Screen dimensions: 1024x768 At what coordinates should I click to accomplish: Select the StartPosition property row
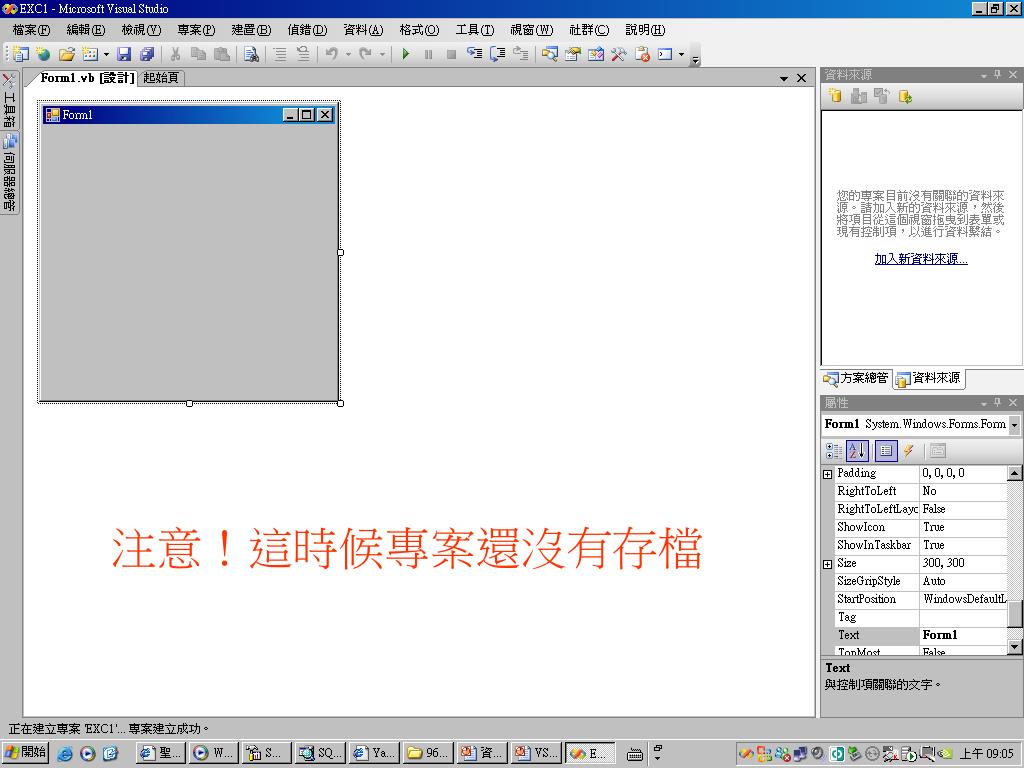pyautogui.click(x=915, y=599)
